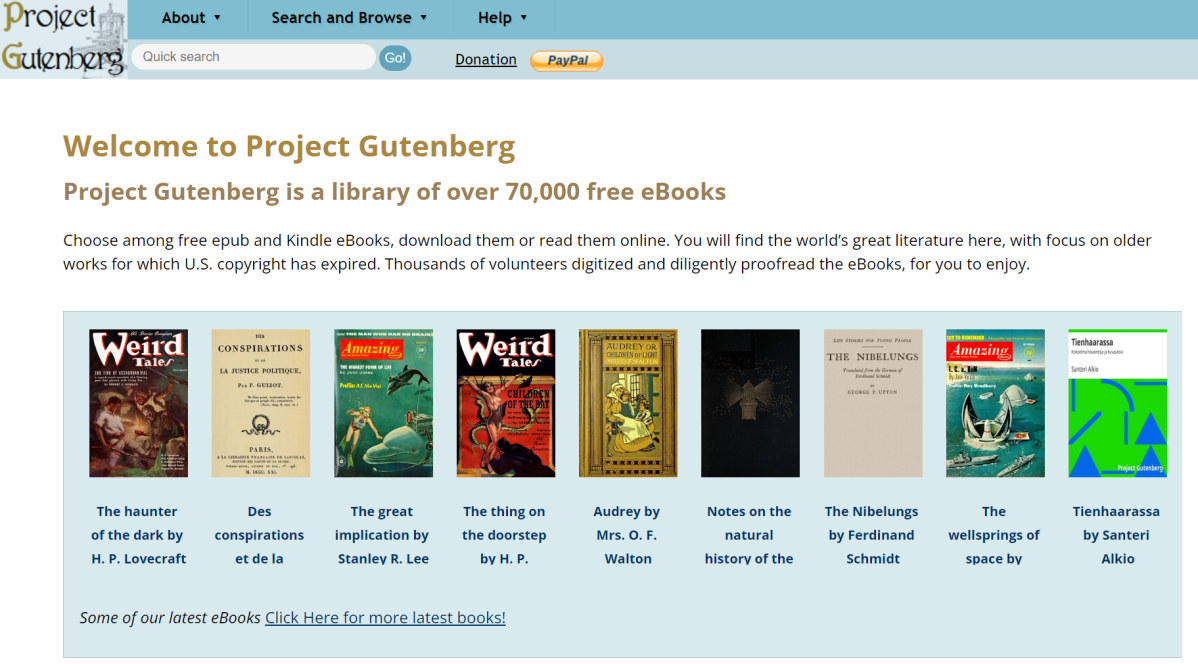Image resolution: width=1198 pixels, height=664 pixels.
Task: Click the Tienhaarassa green book cover
Action: 1117,402
